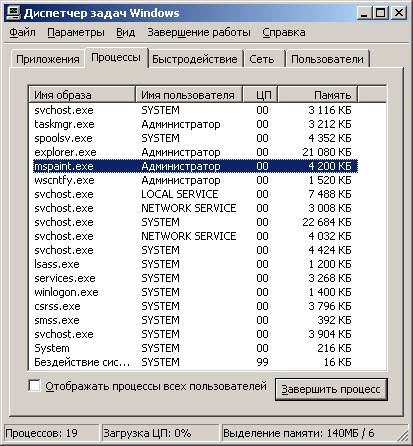This screenshot has width=413, height=446.
Task: Select svchost.exe using 3 008 КБ
Action: 196,208
